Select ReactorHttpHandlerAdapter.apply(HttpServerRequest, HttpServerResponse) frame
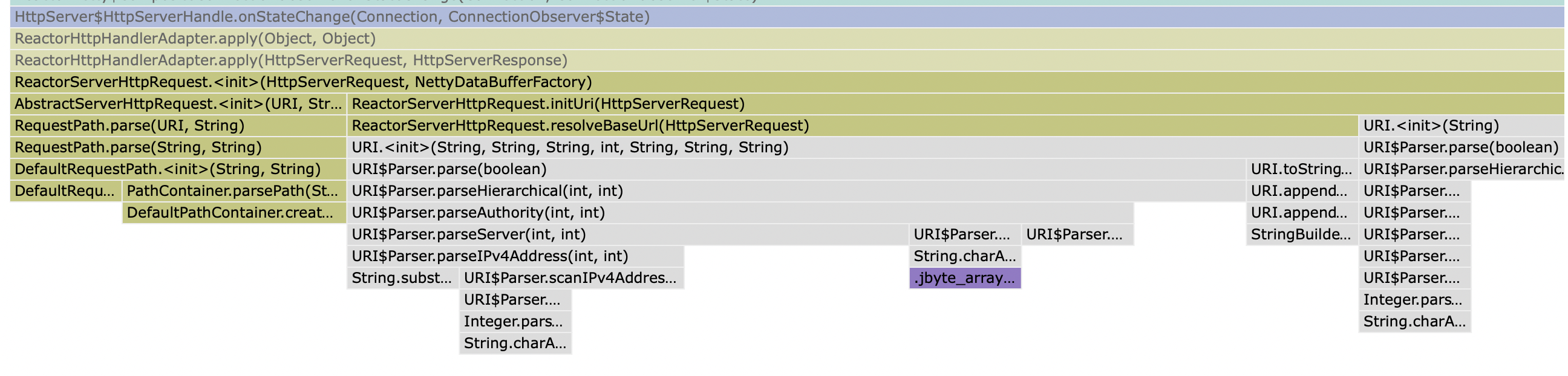Image resolution: width=1568 pixels, height=376 pixels. click(787, 61)
